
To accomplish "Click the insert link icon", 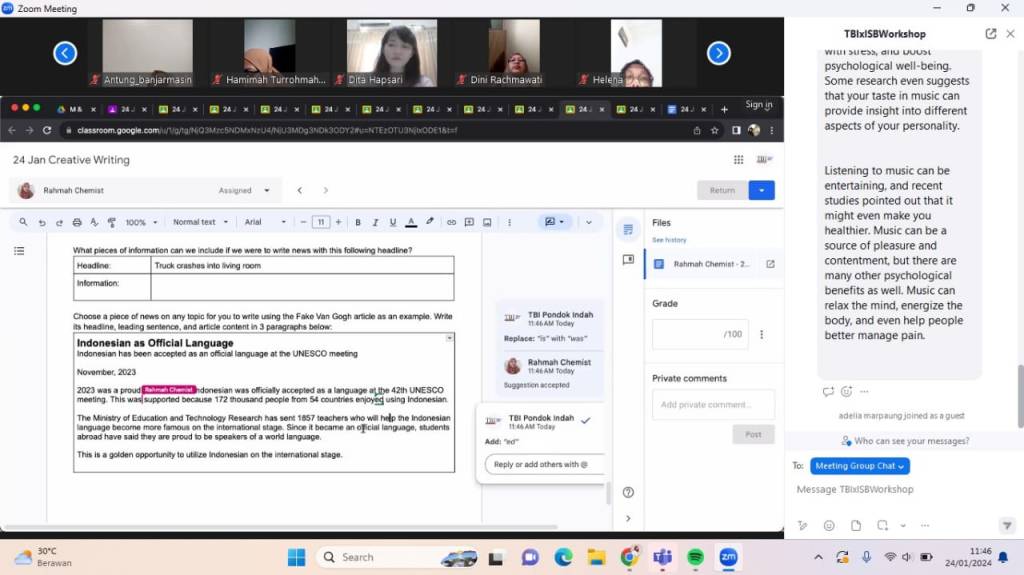I will [x=452, y=222].
